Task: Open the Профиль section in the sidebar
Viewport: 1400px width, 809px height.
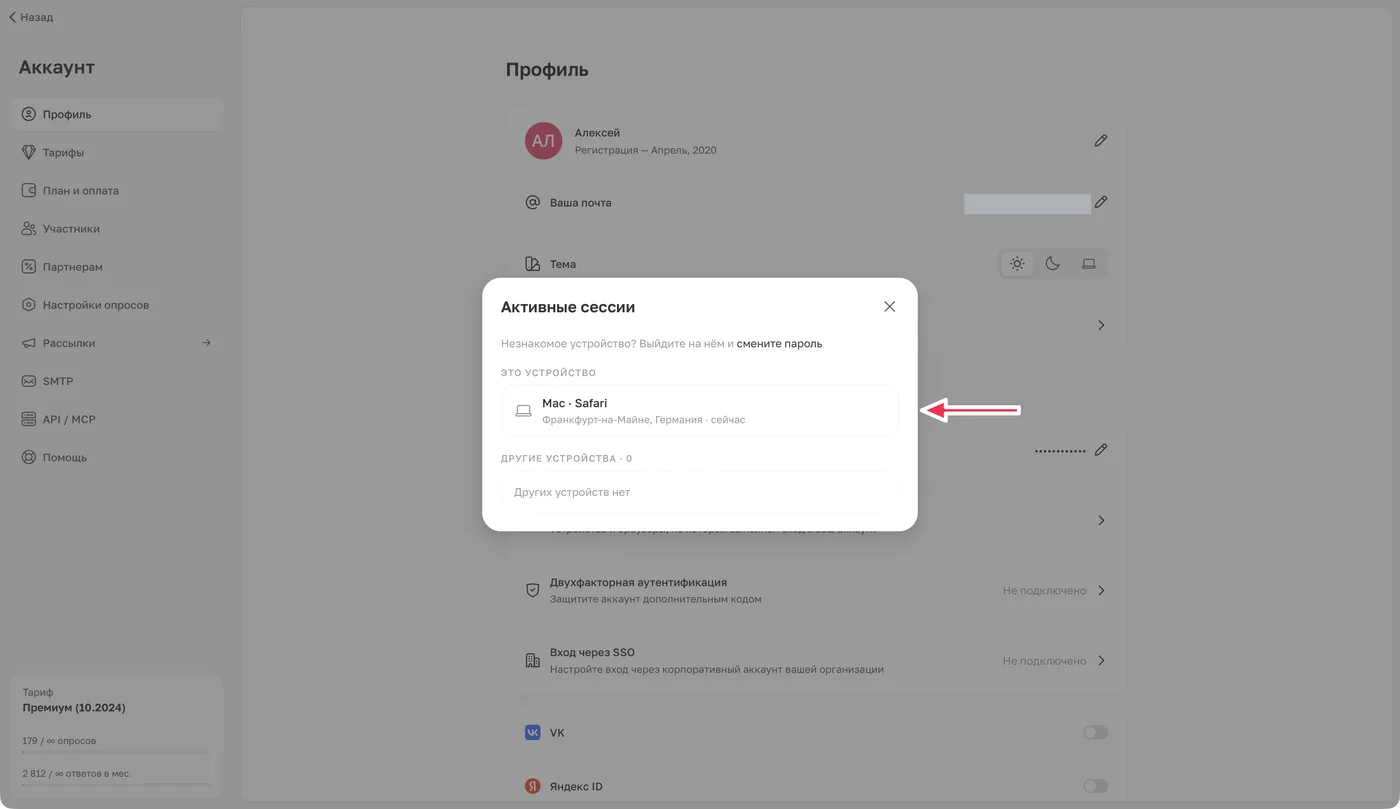Action: point(117,114)
